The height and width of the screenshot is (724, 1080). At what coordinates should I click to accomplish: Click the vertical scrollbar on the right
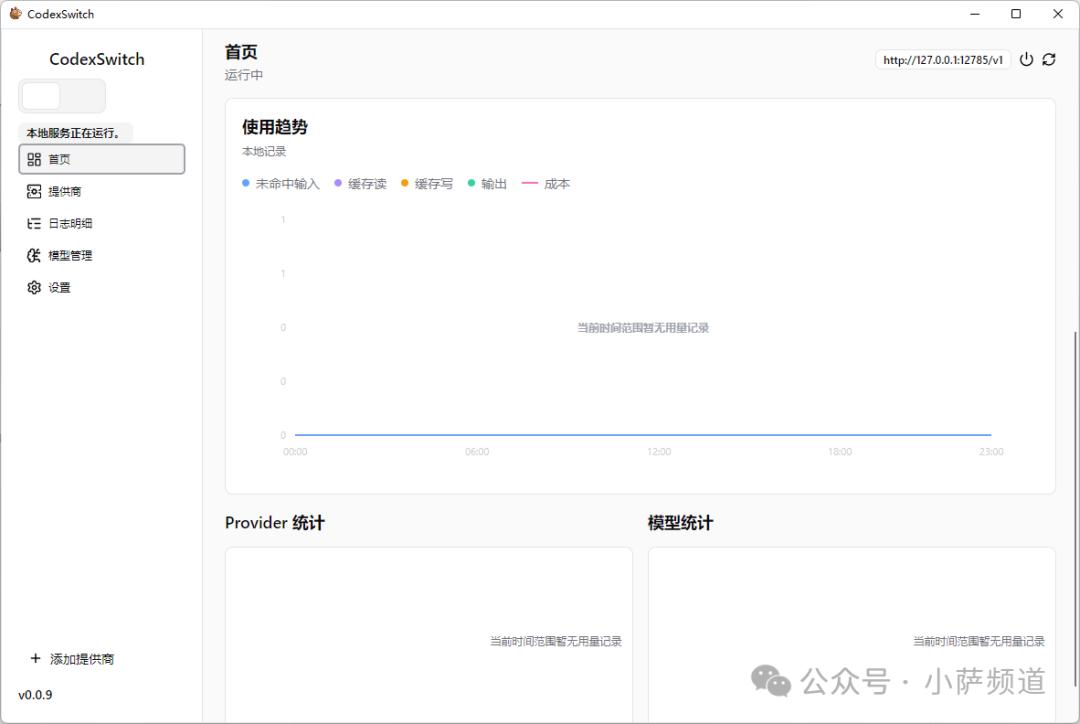pyautogui.click(x=1074, y=510)
